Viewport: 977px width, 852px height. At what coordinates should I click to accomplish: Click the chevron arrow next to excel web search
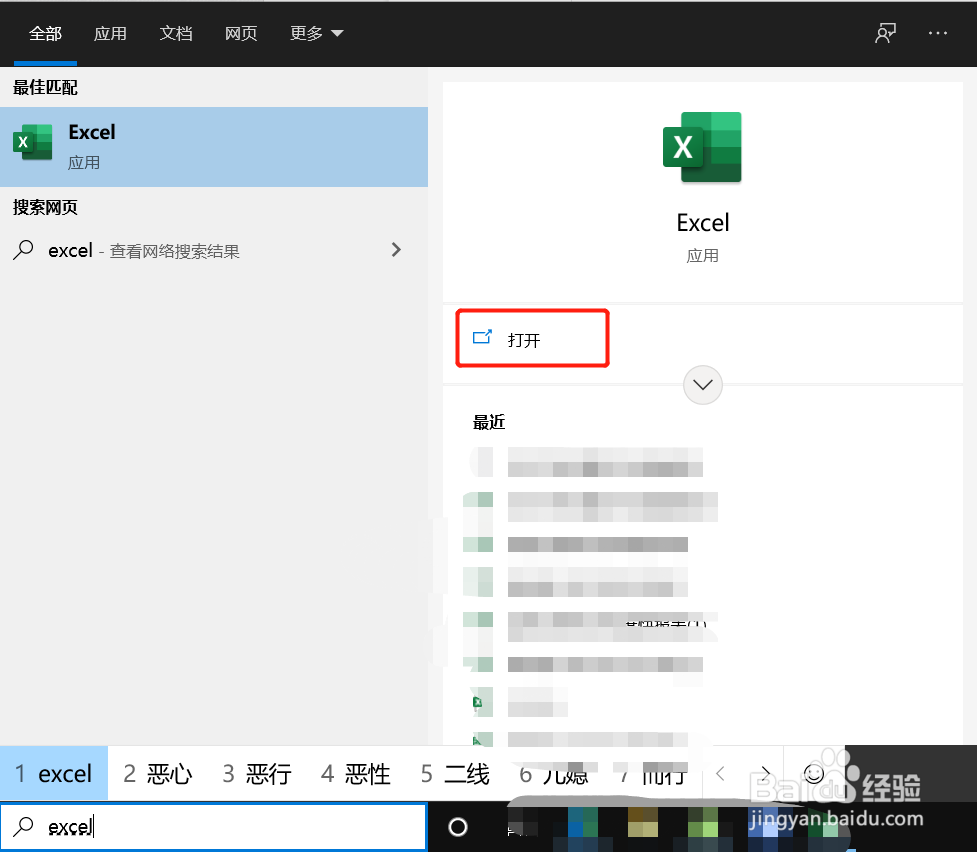[x=396, y=250]
